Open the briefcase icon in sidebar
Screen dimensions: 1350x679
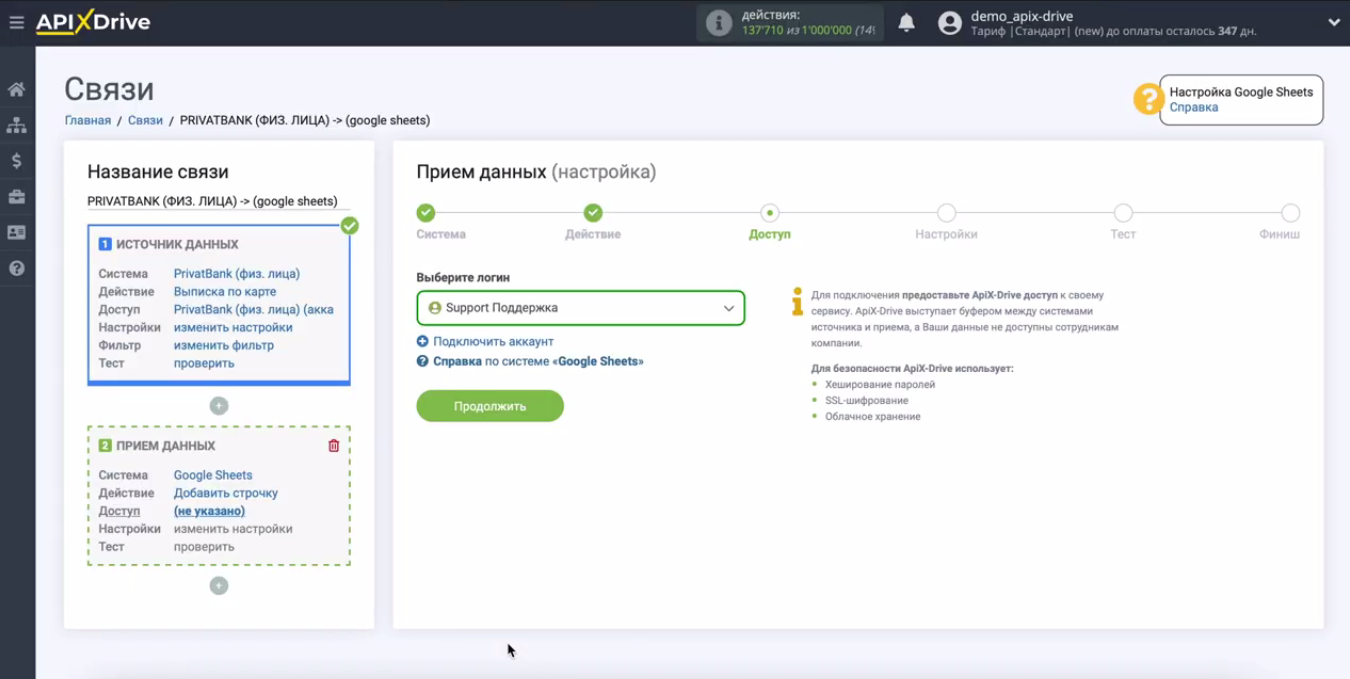pos(17,197)
